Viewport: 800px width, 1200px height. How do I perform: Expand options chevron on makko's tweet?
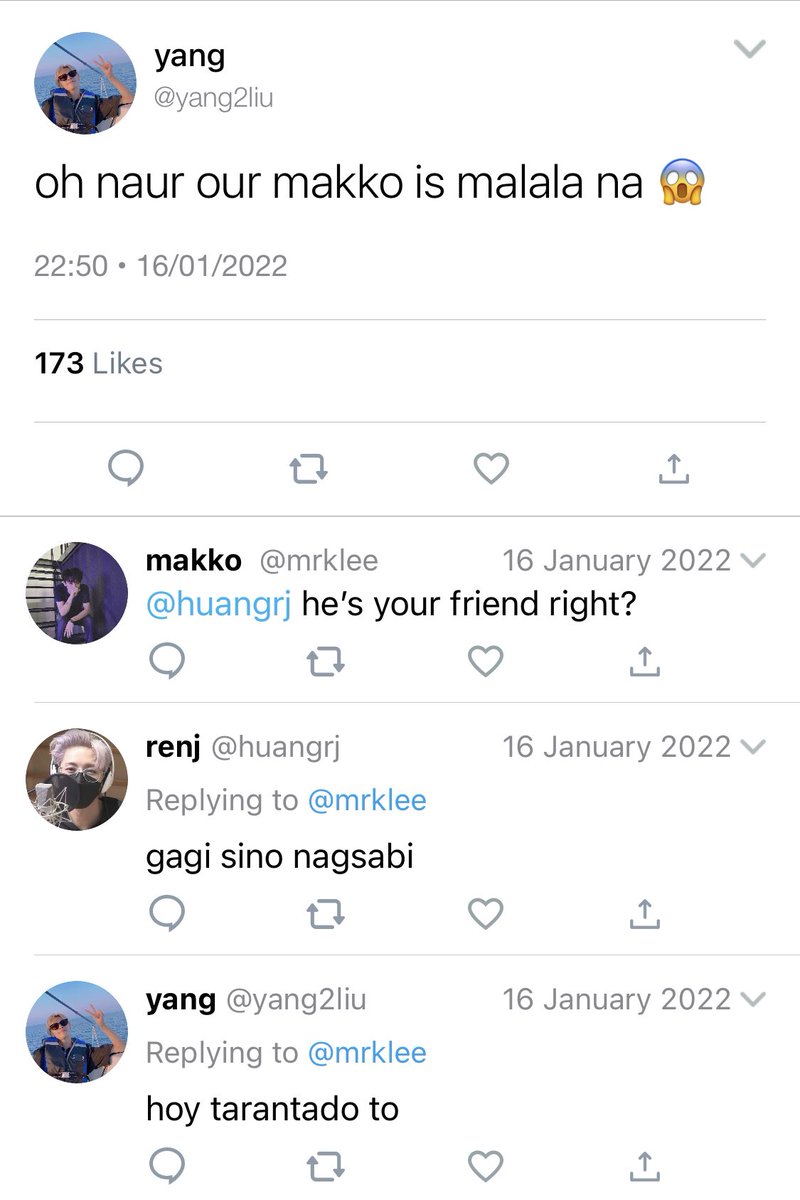coord(755,561)
